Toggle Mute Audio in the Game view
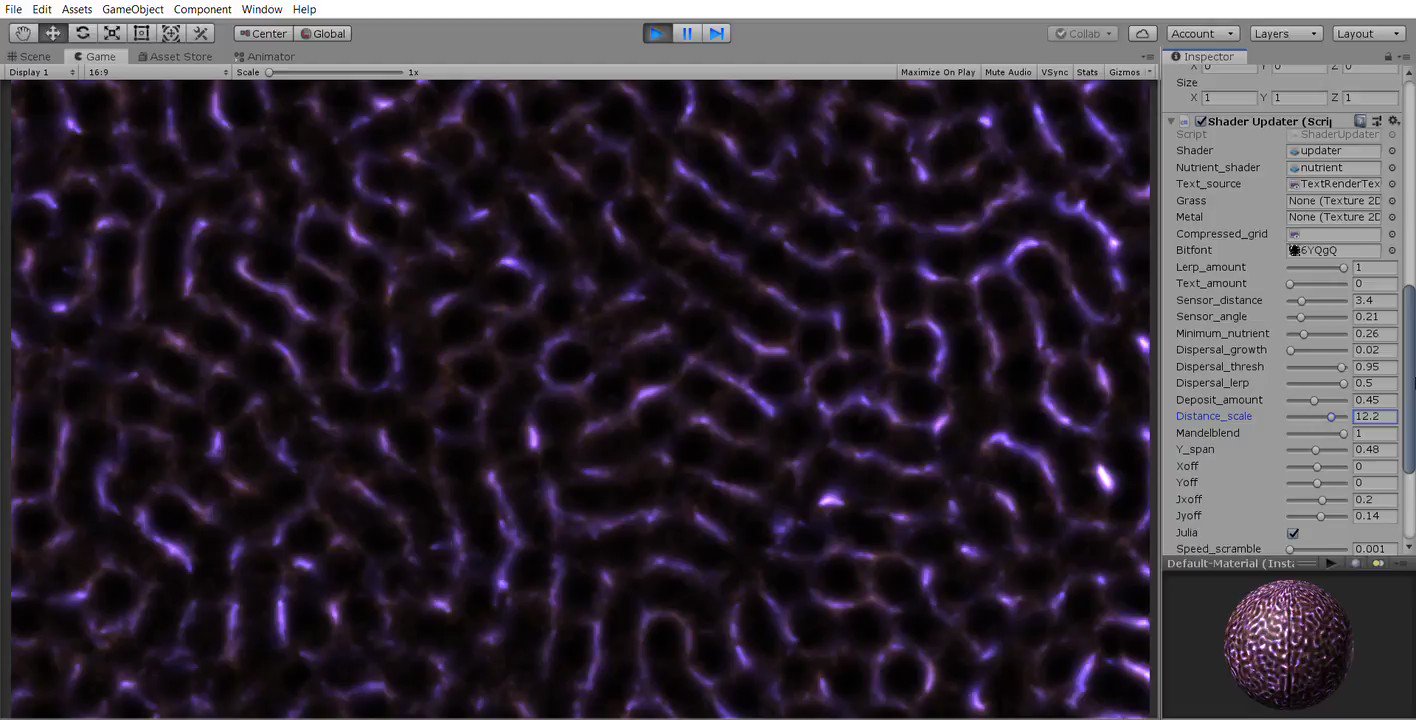 click(x=1008, y=71)
